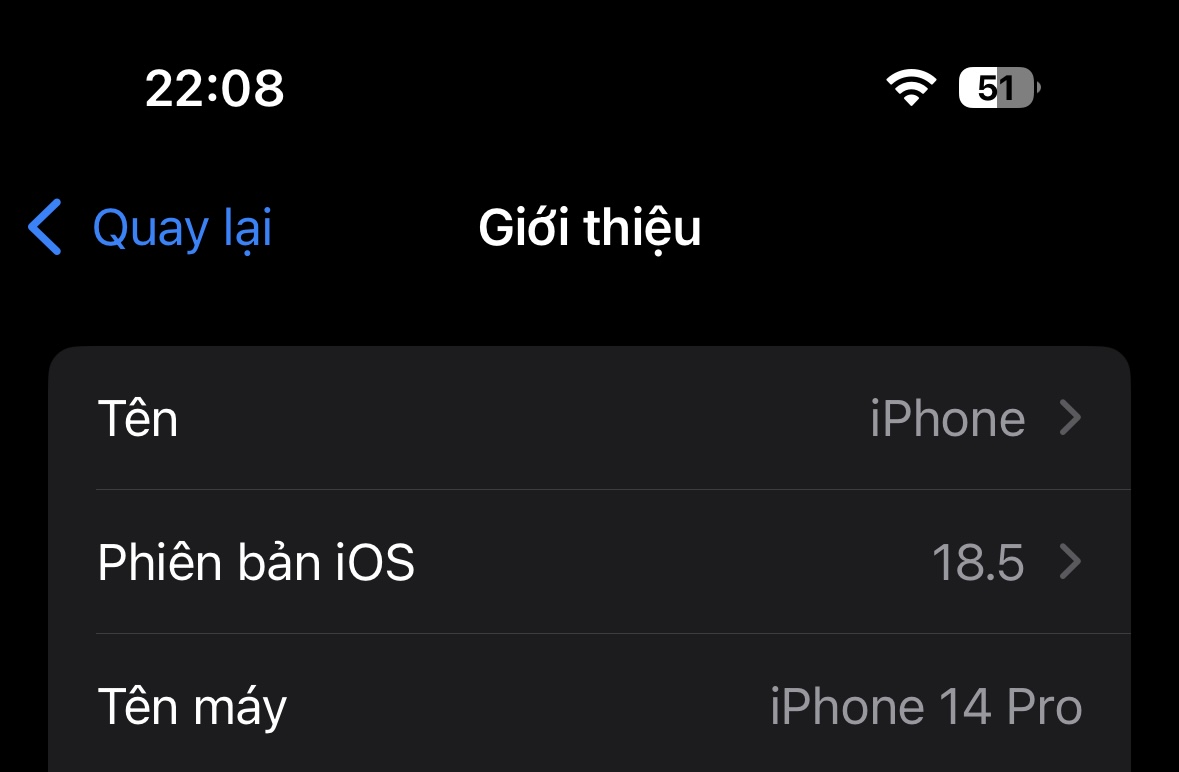This screenshot has width=1179, height=772.
Task: Select the Phiên bản iOS label
Action: (x=256, y=562)
